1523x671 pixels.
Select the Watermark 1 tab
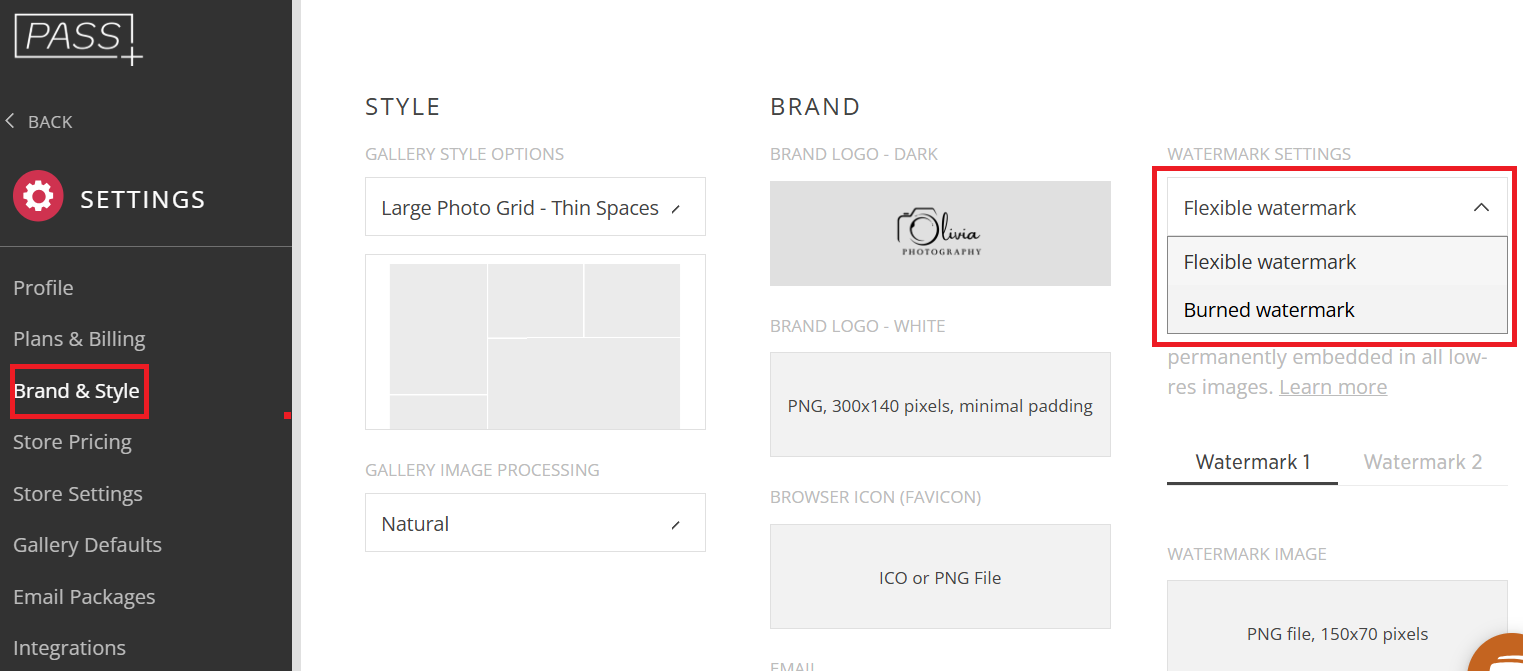tap(1252, 462)
